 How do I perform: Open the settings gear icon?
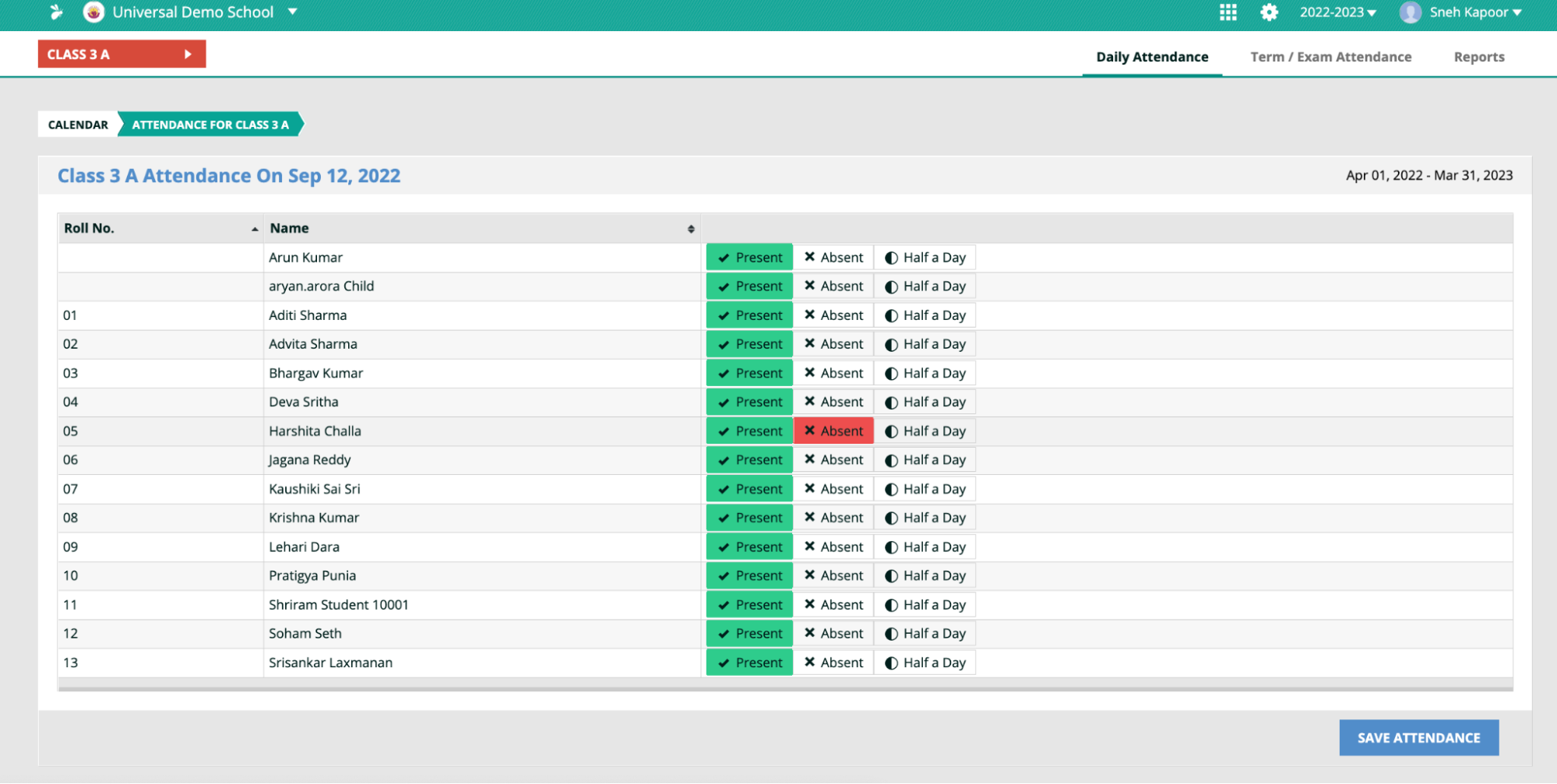[1269, 12]
